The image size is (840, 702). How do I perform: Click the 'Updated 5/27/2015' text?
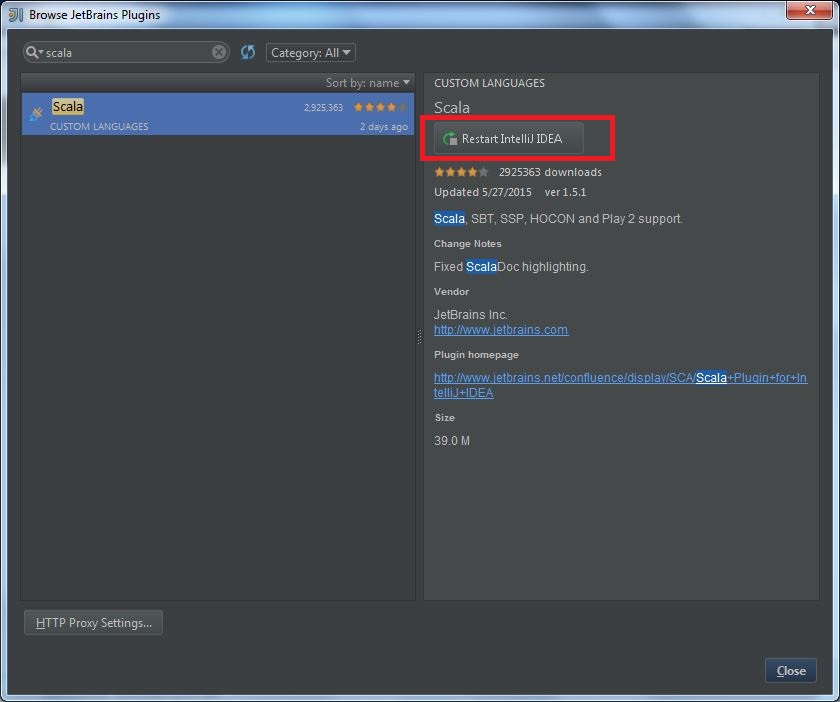[x=483, y=192]
